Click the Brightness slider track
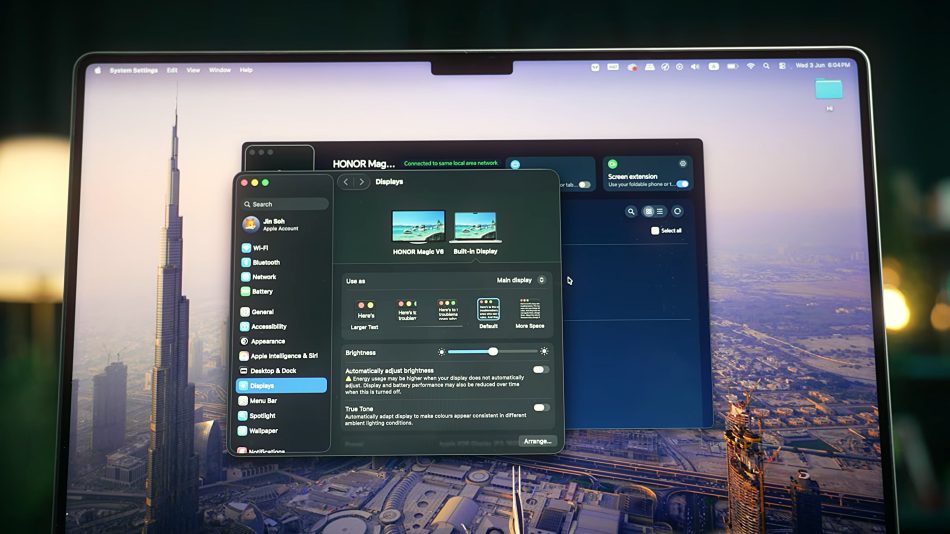Image resolution: width=950 pixels, height=534 pixels. point(493,352)
